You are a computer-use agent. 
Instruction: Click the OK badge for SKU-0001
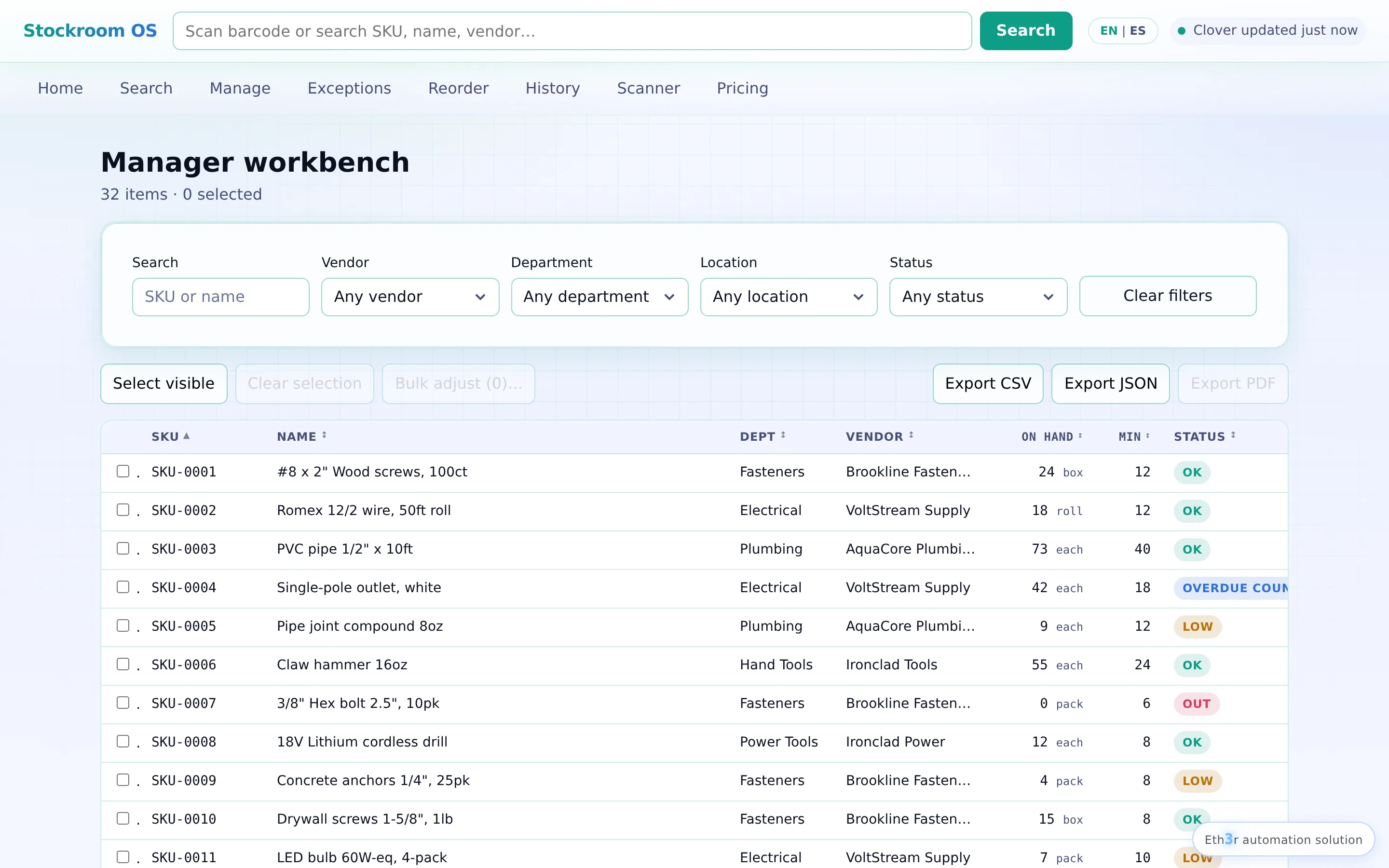(1192, 472)
